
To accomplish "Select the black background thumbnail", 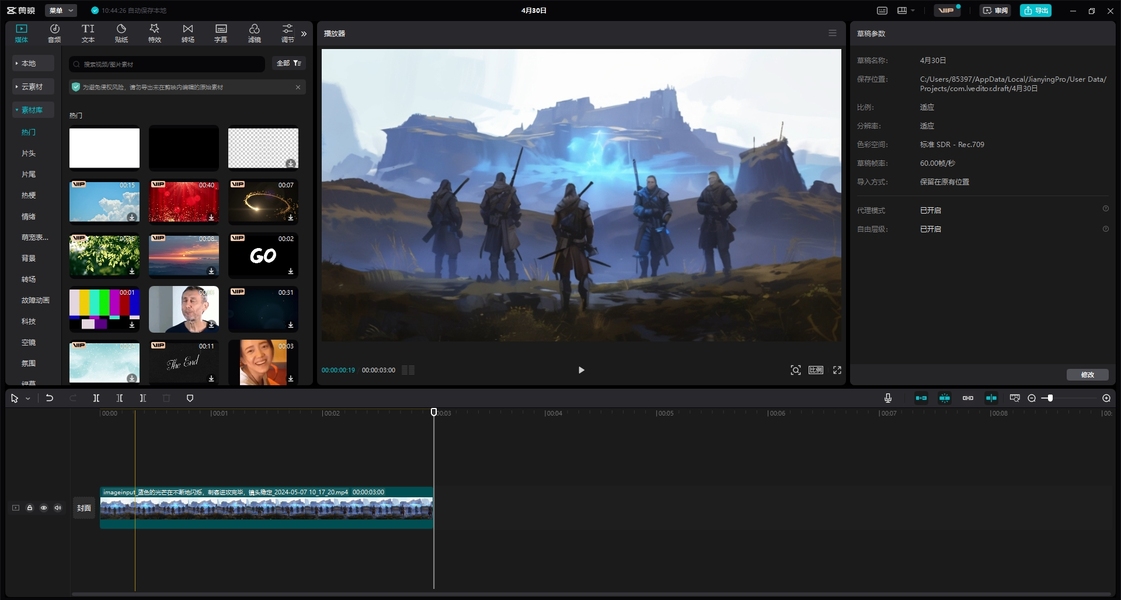I will tap(184, 148).
